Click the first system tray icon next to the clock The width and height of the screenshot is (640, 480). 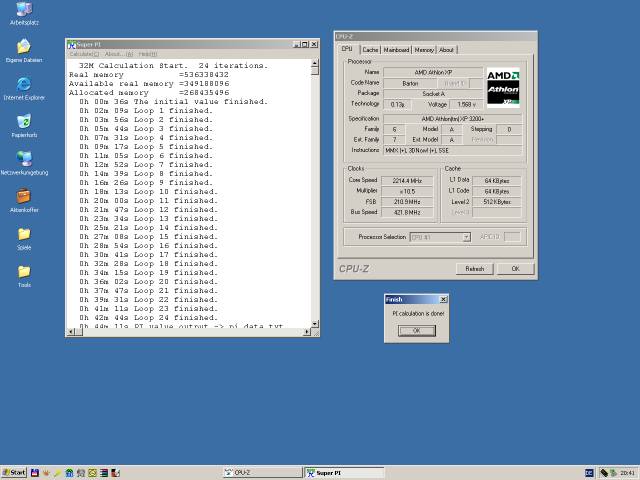[x=604, y=473]
